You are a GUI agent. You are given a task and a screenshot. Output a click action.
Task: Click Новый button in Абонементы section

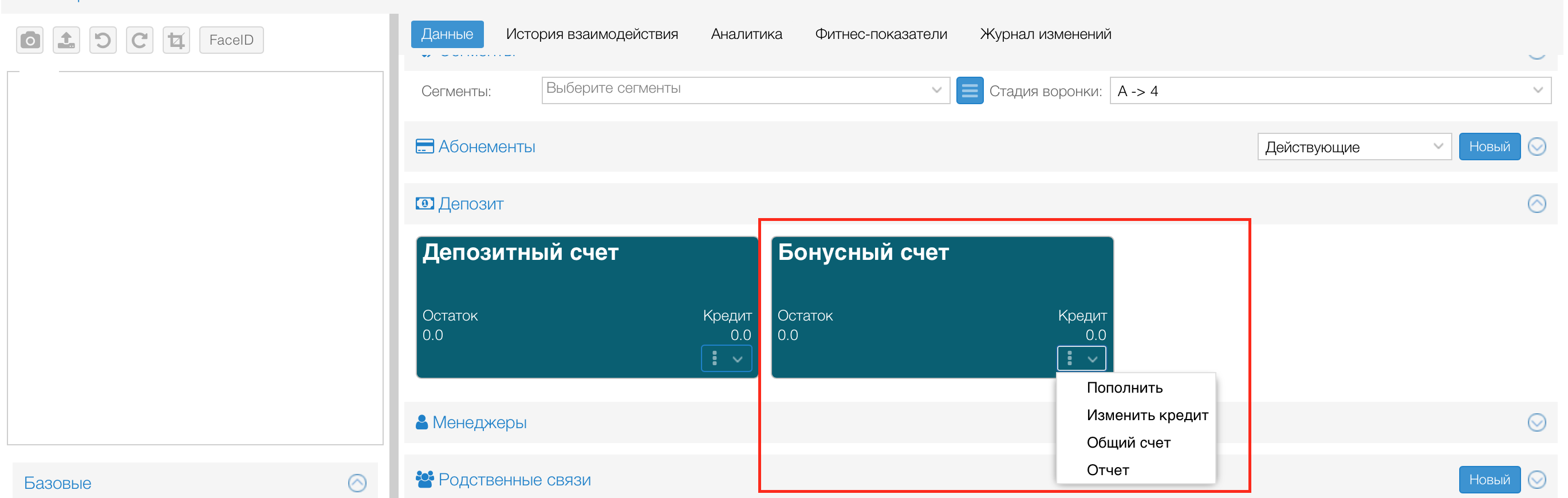pyautogui.click(x=1489, y=147)
